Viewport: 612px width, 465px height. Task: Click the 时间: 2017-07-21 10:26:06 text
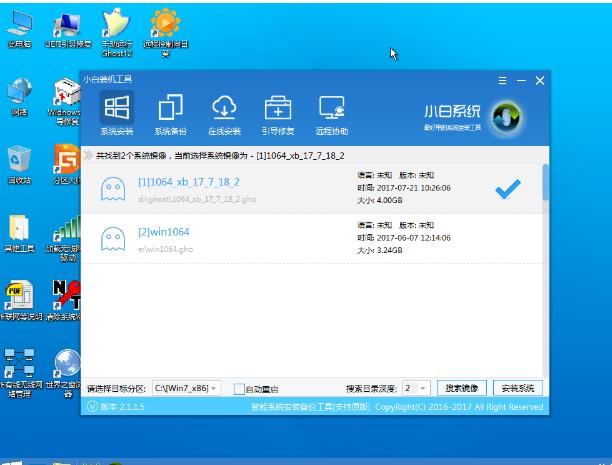click(x=404, y=188)
